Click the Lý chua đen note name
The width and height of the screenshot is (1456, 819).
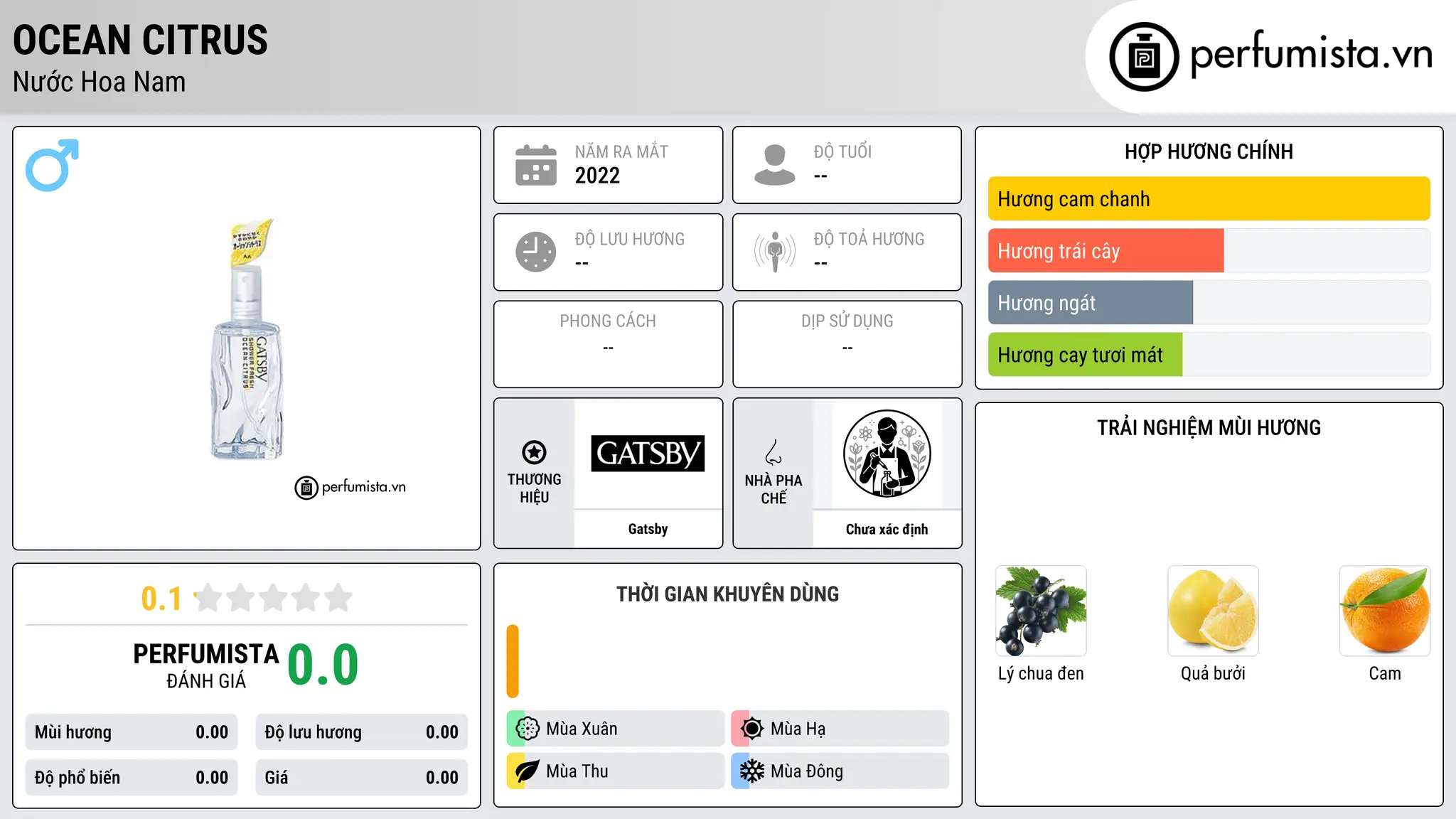[x=1041, y=673]
